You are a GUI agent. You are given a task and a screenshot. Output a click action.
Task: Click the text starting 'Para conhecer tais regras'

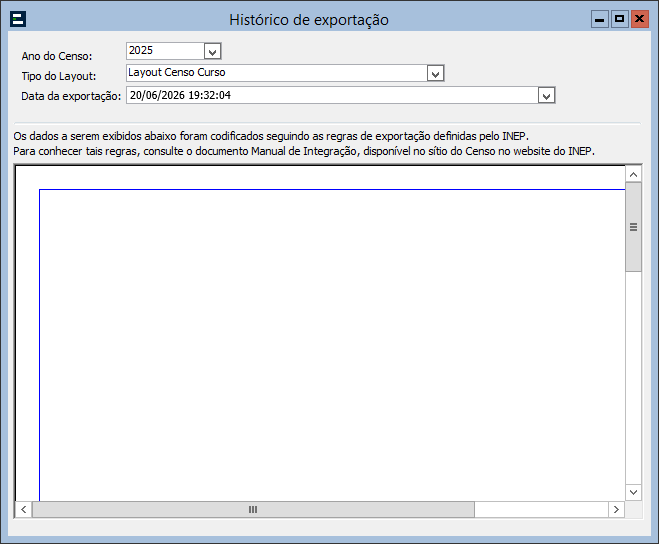pos(304,151)
